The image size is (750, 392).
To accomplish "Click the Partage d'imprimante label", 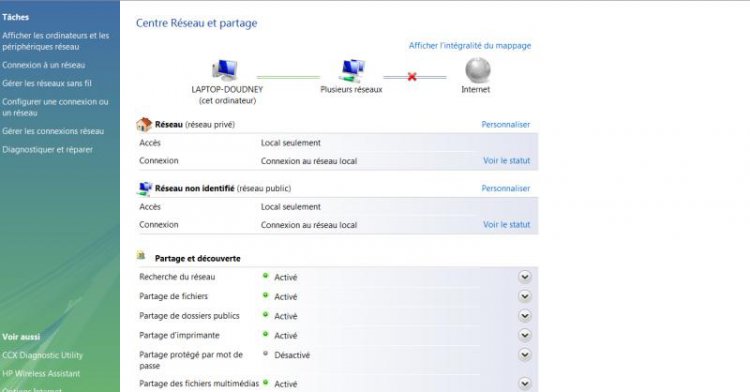I will point(179,336).
